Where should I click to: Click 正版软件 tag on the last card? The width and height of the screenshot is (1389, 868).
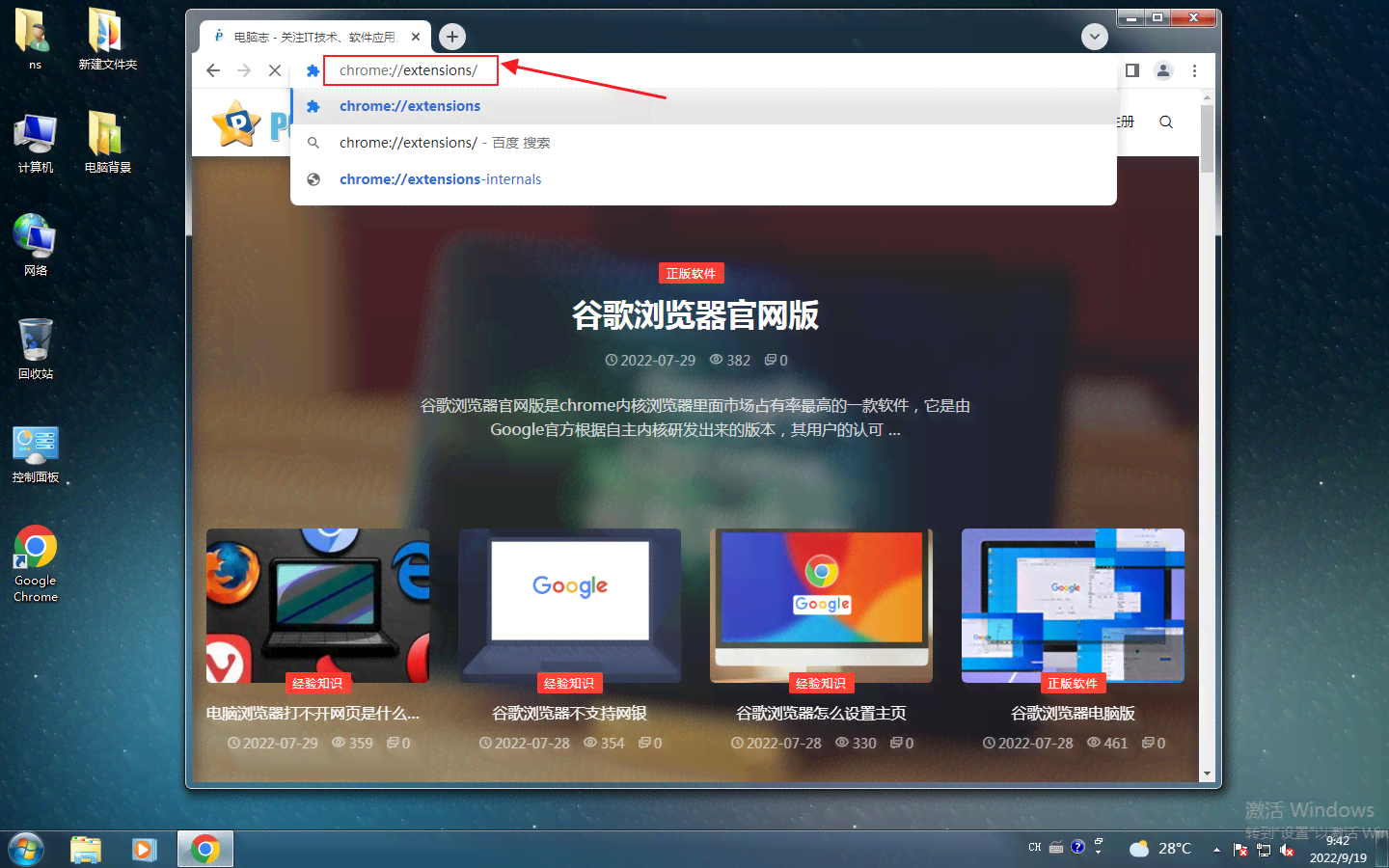coord(1073,683)
